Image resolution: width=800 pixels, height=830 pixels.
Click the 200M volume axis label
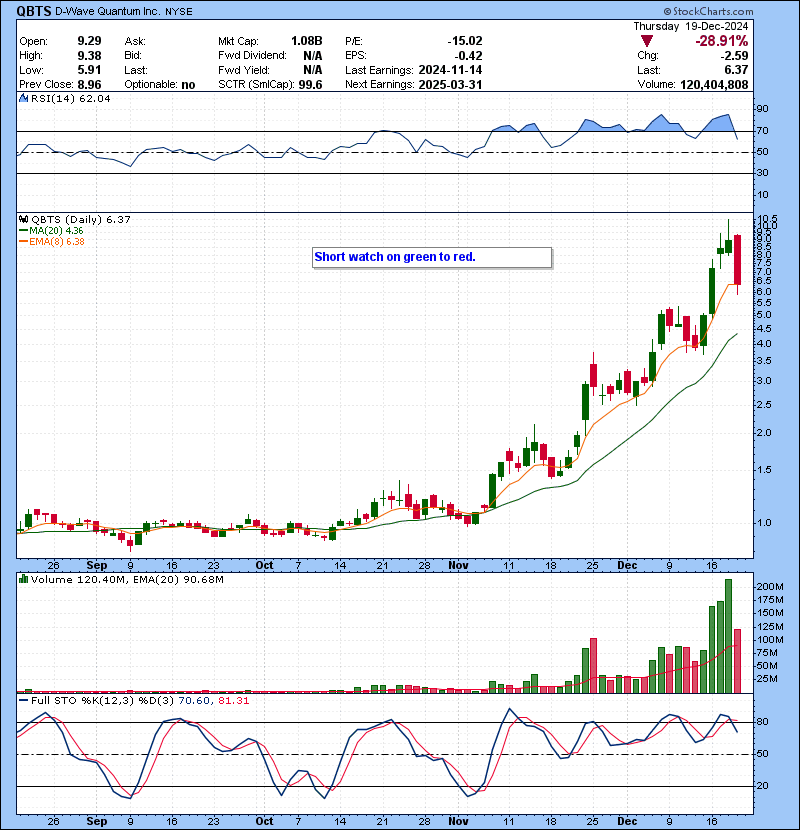point(770,587)
